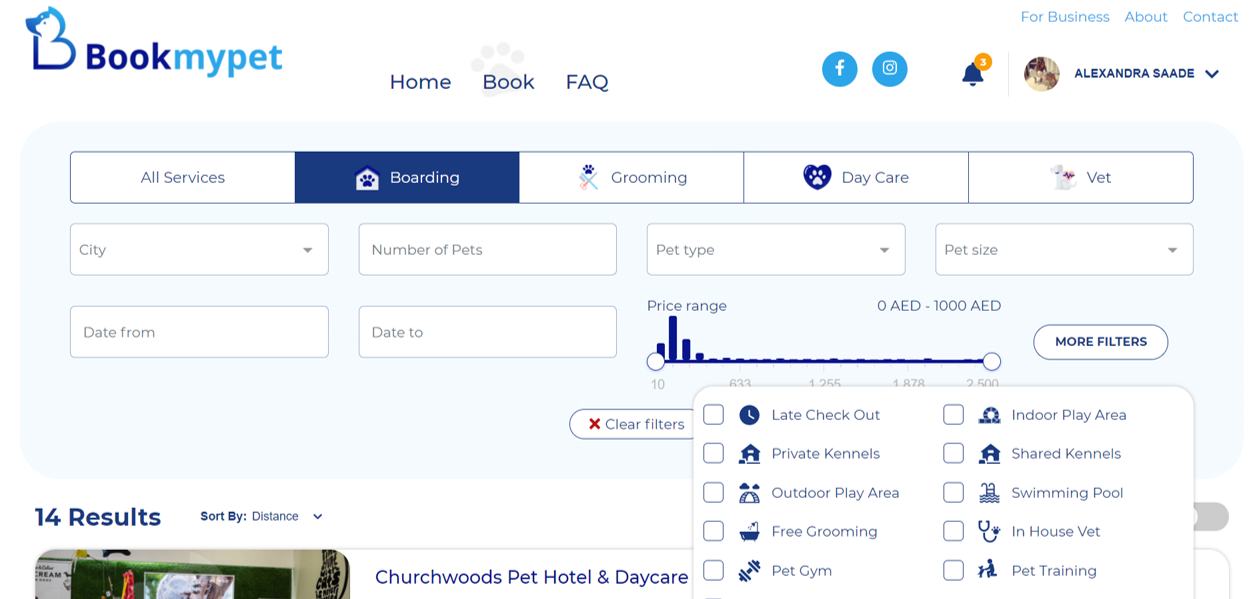1258x599 pixels.
Task: Check the Indoor Play Area checkbox
Action: pos(953,414)
